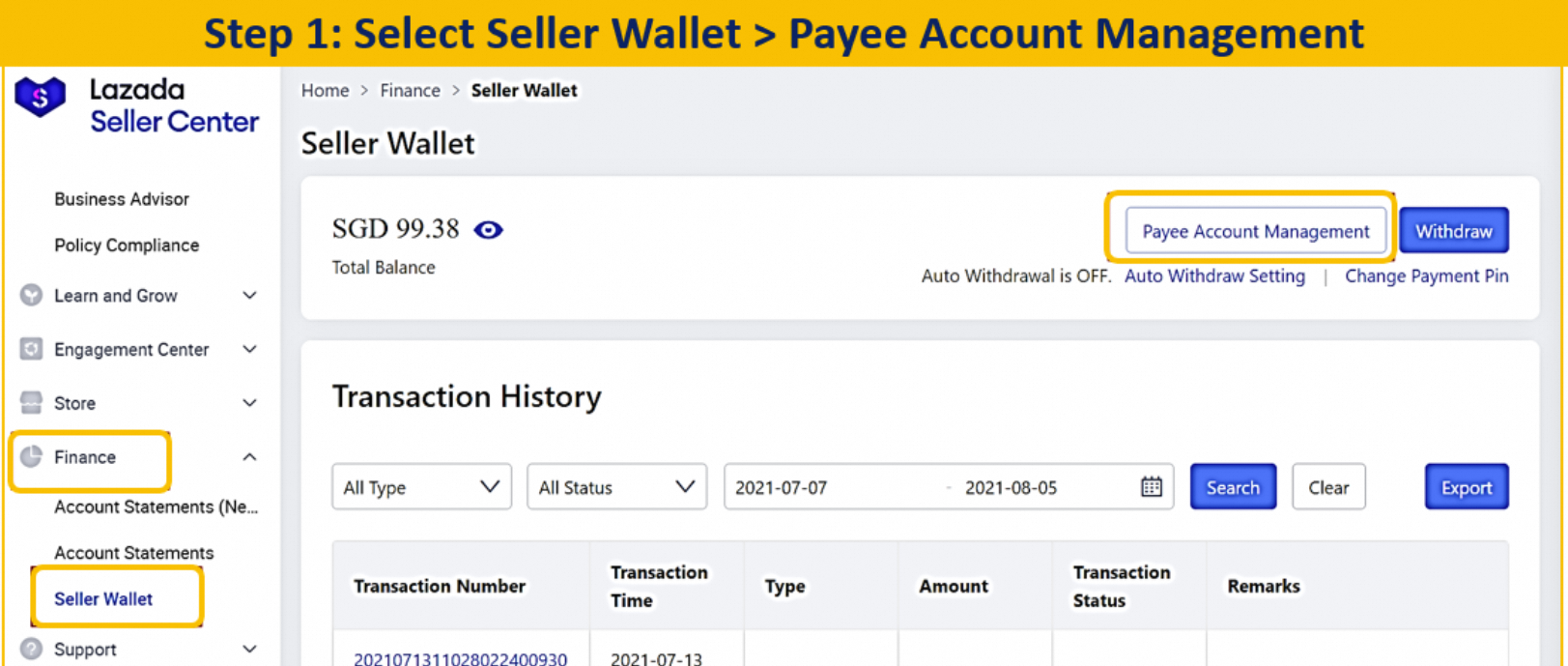This screenshot has height=666, width=1568.
Task: Click the Store icon in the sidebar
Action: (x=32, y=403)
